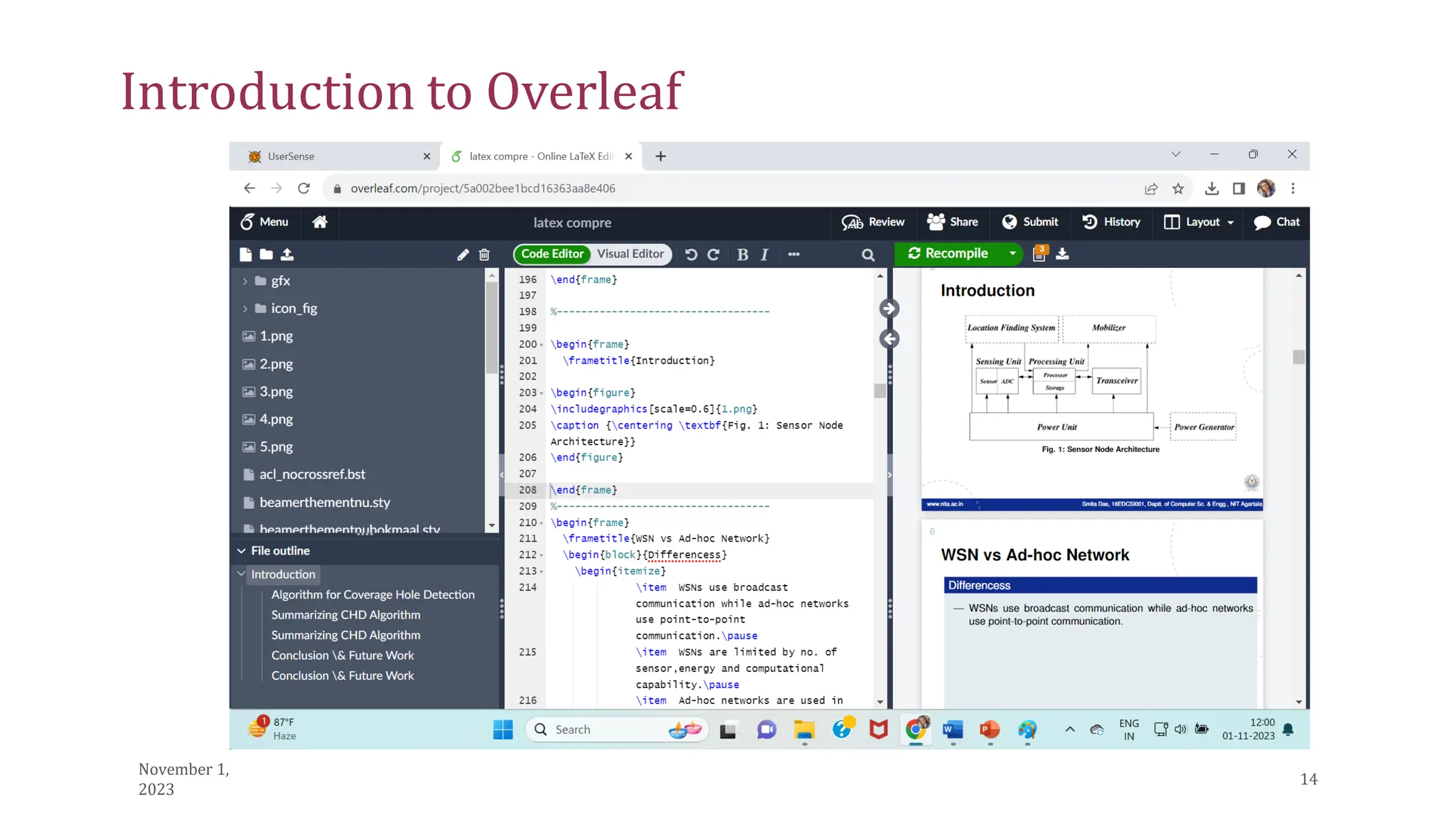Rename file with pencil icon
Image resolution: width=1456 pixels, height=819 pixels.
(463, 255)
